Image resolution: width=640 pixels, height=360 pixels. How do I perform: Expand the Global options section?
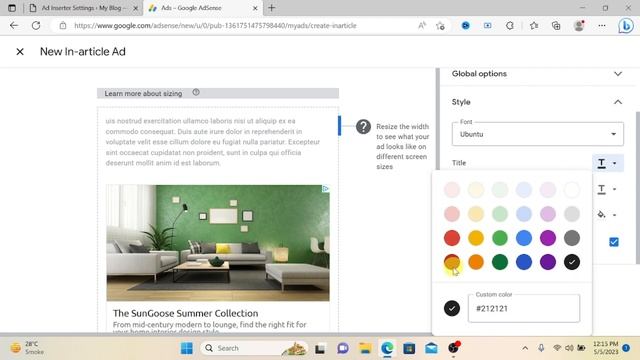tap(537, 74)
